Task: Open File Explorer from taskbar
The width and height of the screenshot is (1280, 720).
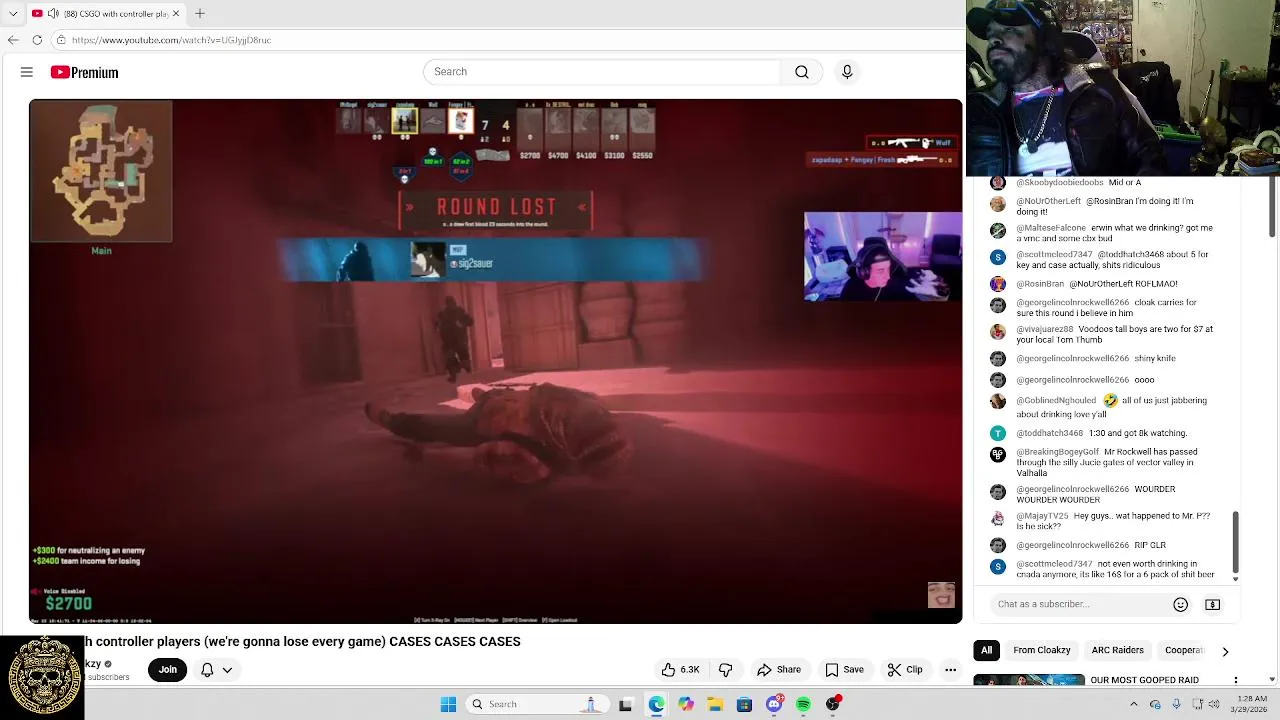Action: pyautogui.click(x=715, y=704)
